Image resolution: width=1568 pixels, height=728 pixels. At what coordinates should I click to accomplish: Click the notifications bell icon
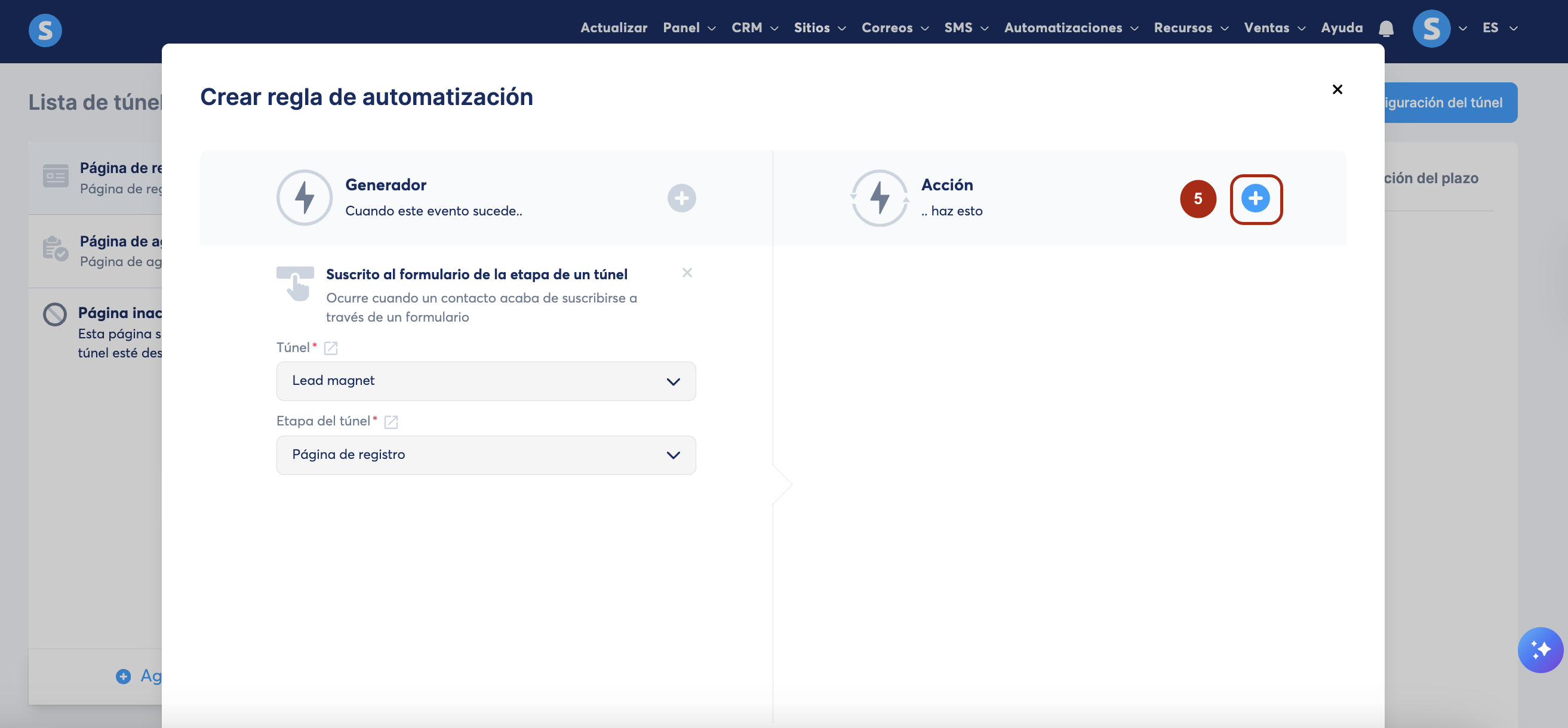pos(1386,28)
